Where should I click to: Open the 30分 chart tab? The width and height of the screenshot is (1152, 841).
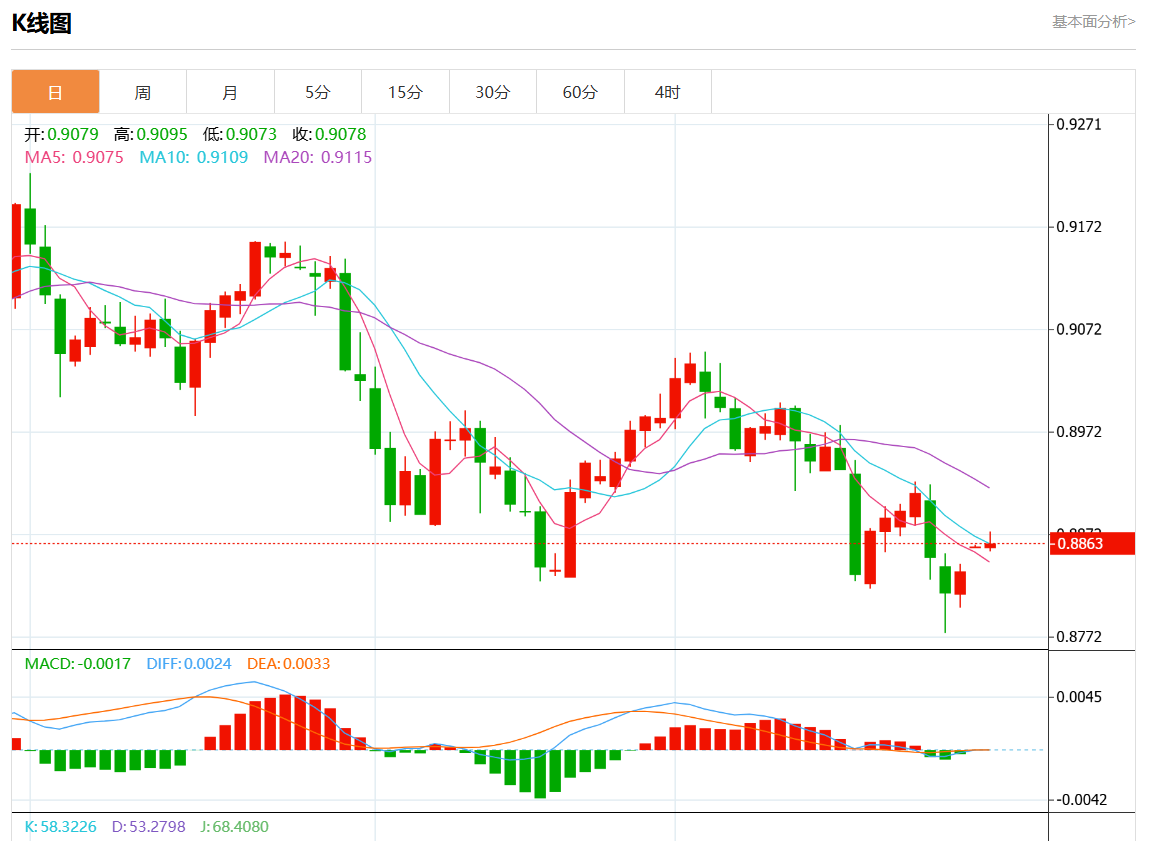(x=492, y=92)
